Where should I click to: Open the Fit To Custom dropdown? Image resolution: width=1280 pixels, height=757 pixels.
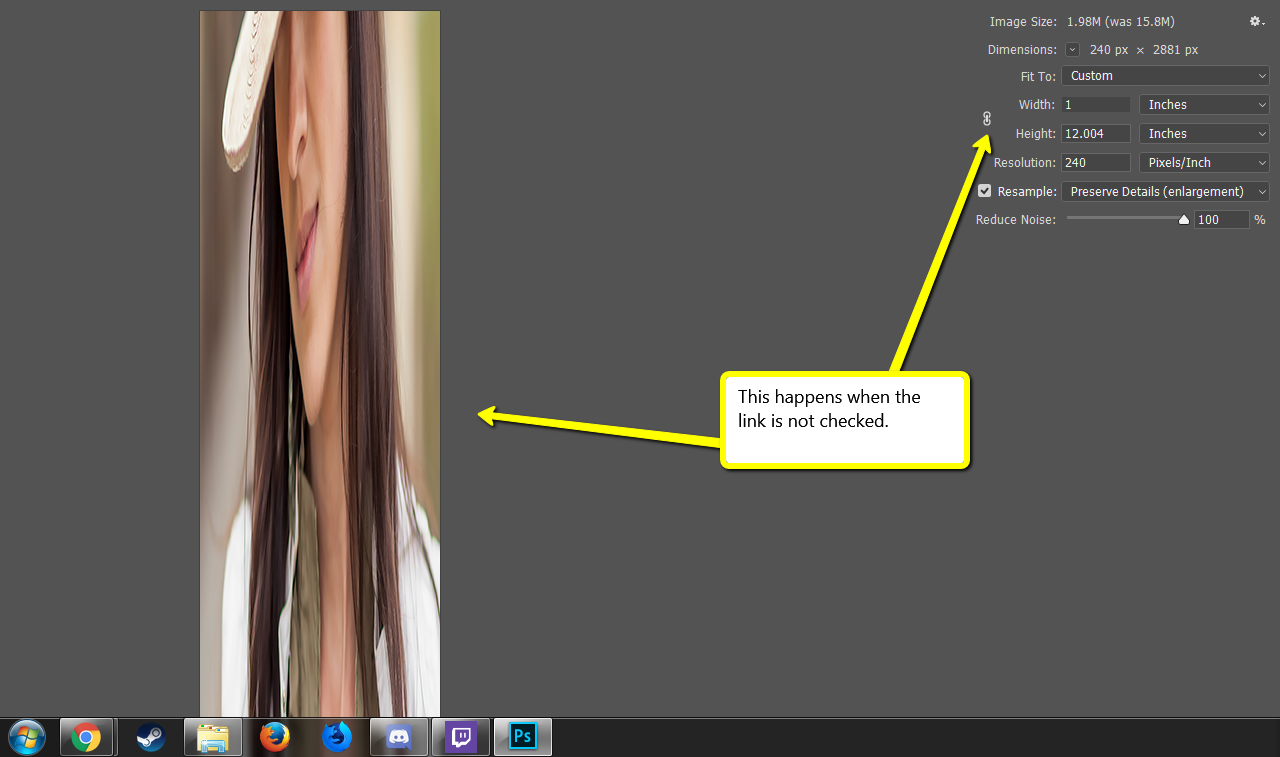1165,76
